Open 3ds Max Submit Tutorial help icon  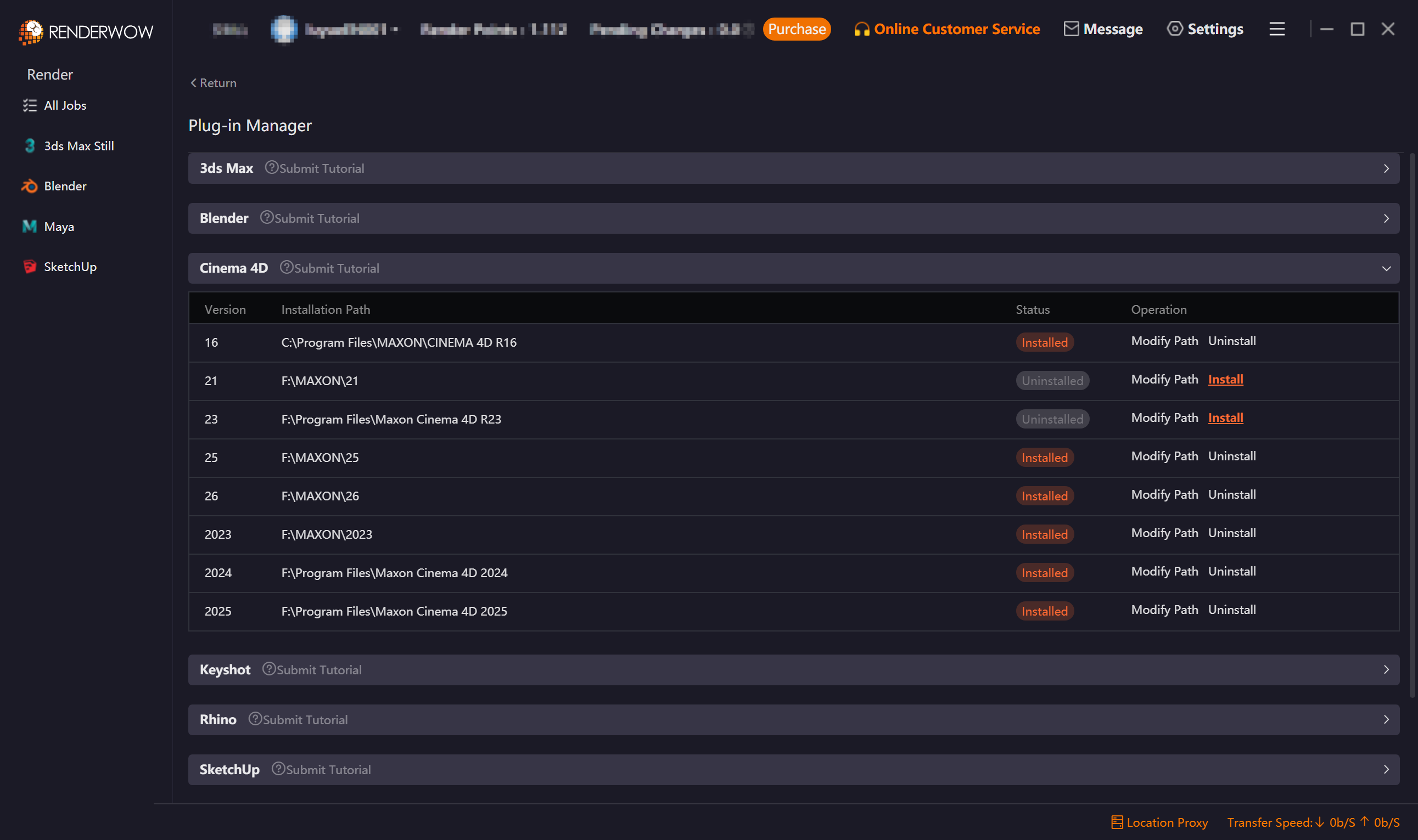point(271,167)
